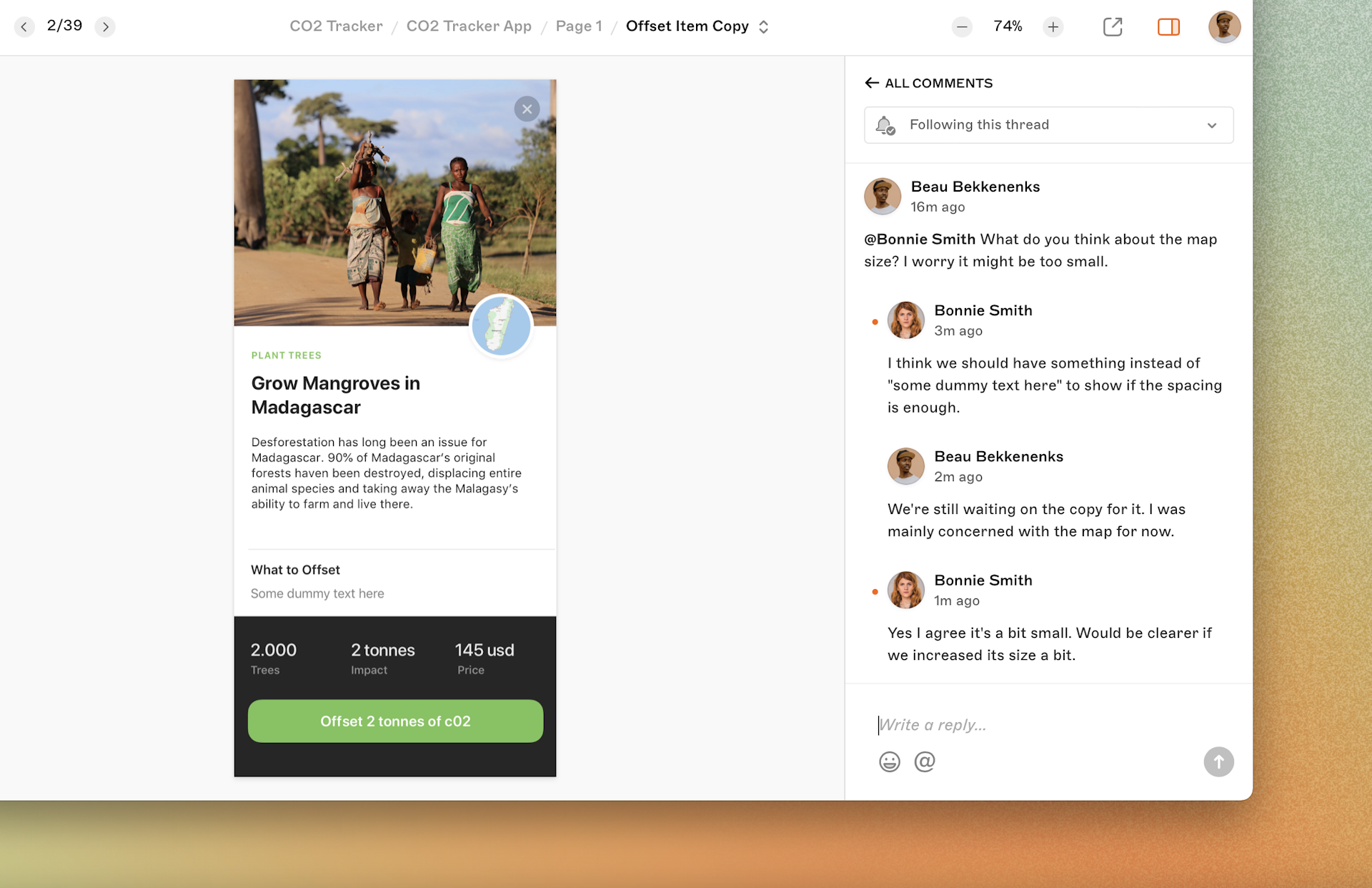Open document in external app icon
The width and height of the screenshot is (1372, 888).
[1113, 27]
